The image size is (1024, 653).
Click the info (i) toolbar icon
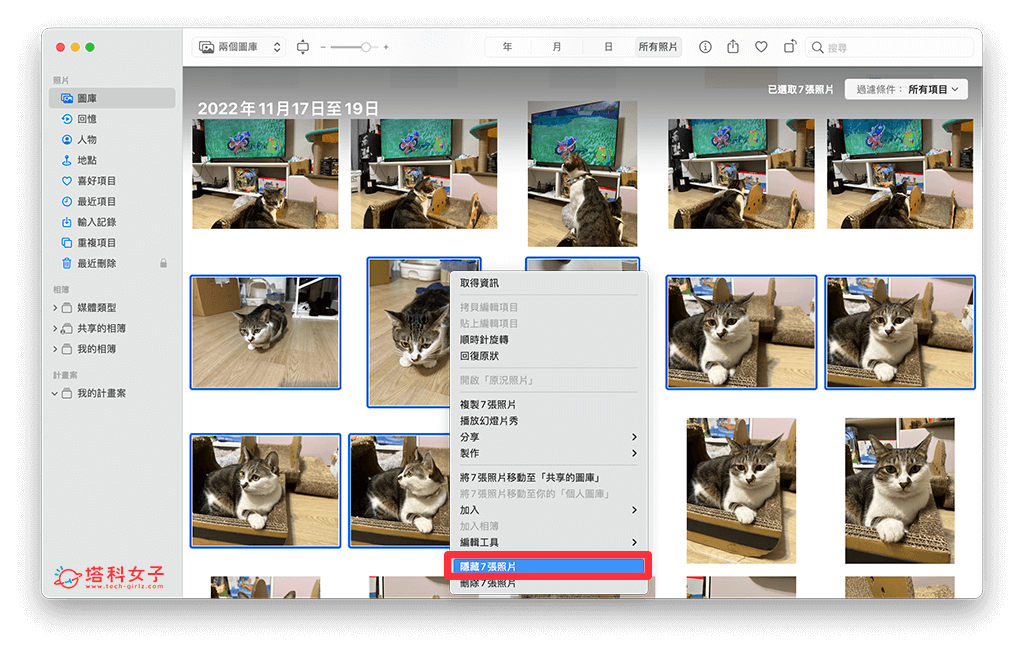705,47
